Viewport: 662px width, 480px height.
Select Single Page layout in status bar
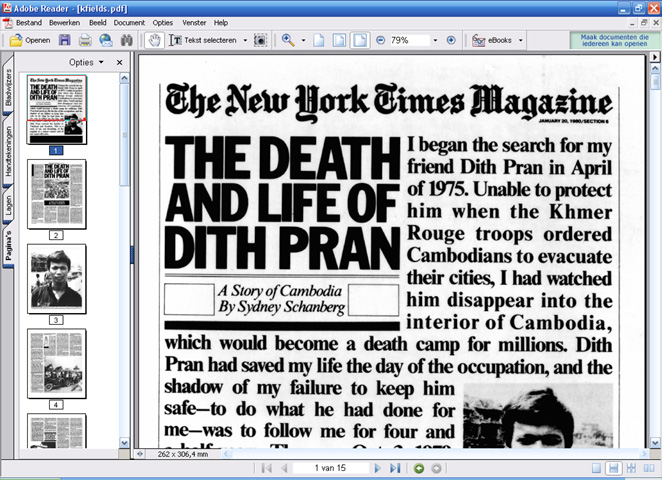coord(596,468)
